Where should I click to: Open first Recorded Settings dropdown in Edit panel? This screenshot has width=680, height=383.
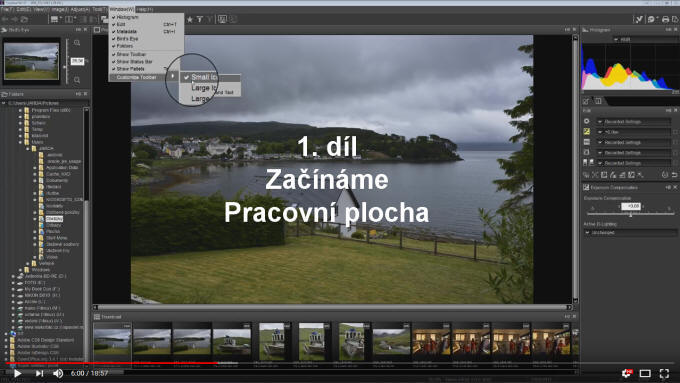tap(634, 121)
